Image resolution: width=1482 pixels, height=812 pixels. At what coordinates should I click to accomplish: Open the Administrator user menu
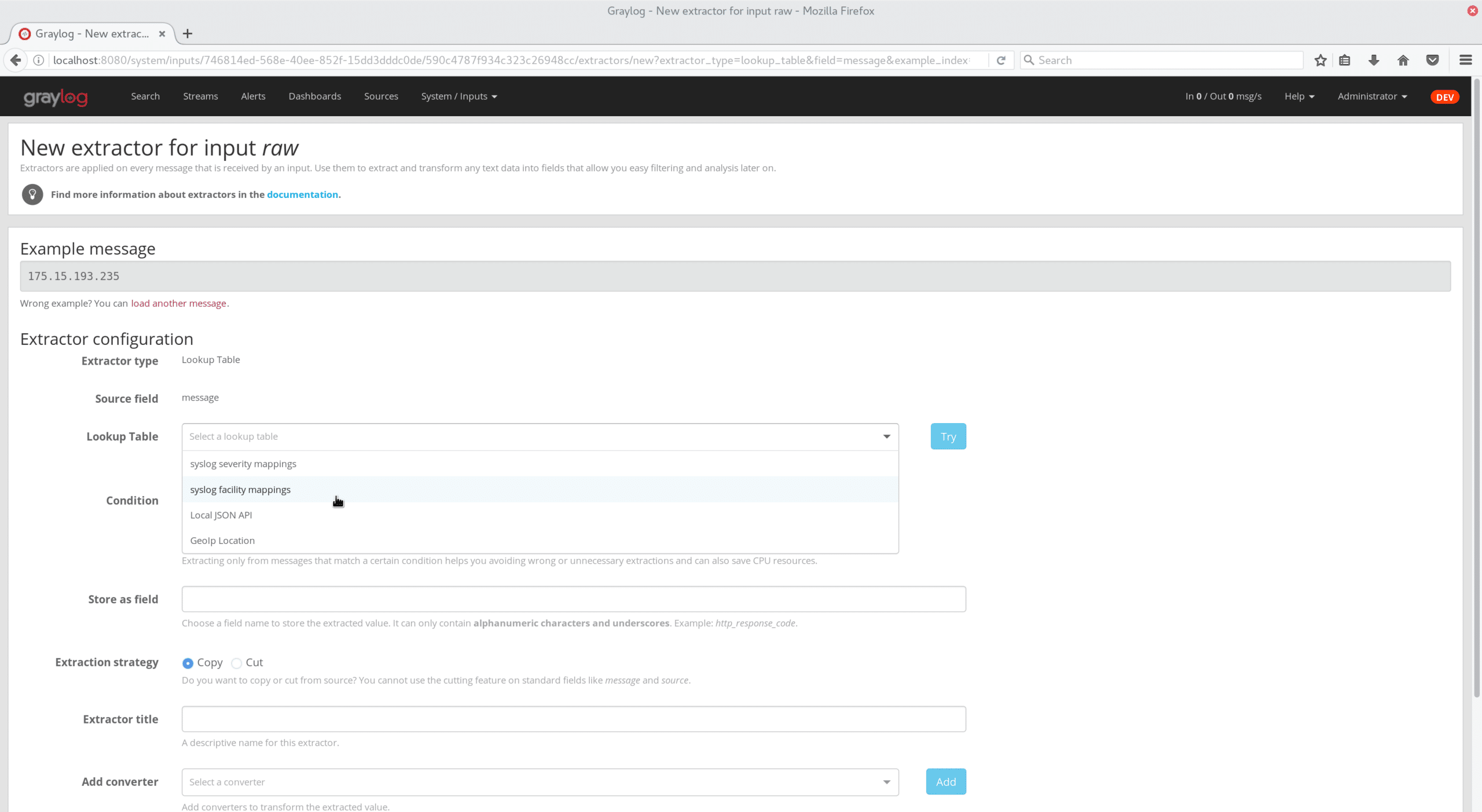tap(1372, 97)
